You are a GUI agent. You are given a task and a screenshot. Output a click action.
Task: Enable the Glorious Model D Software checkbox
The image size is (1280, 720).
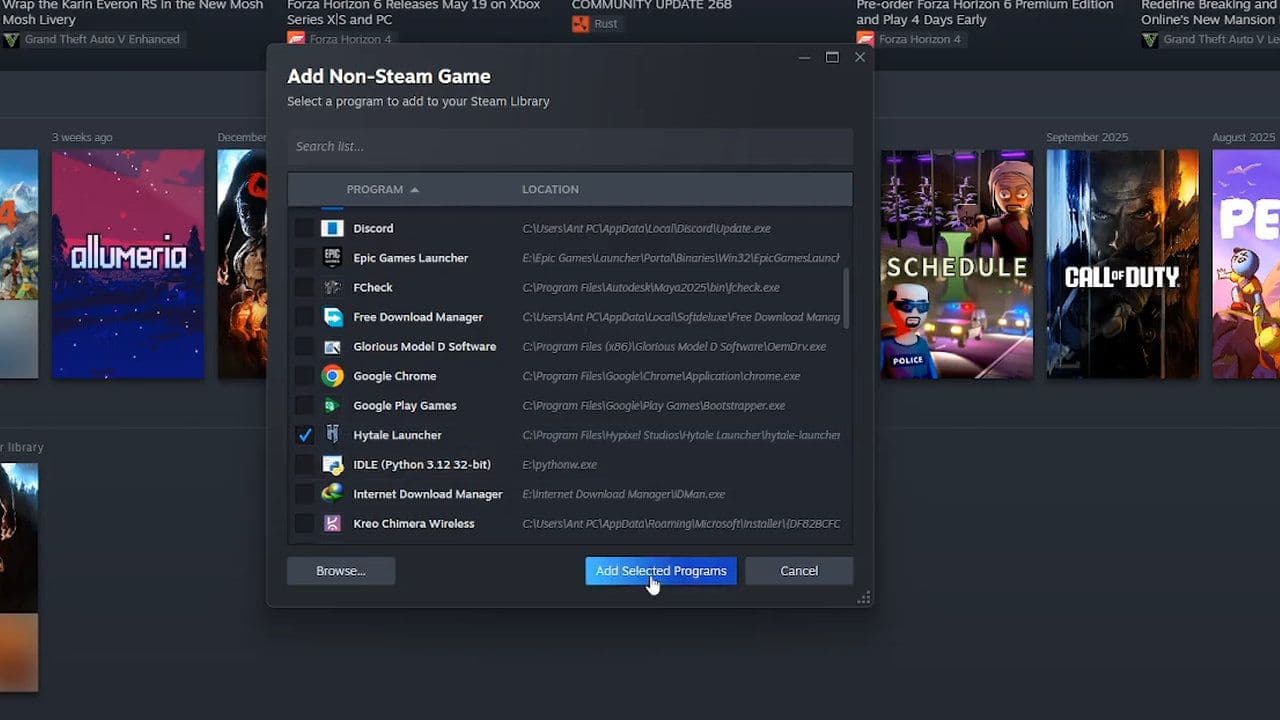point(304,347)
